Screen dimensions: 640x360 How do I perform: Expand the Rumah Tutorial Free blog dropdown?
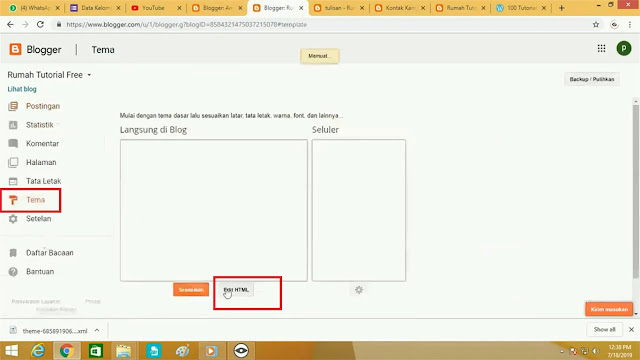coord(89,75)
